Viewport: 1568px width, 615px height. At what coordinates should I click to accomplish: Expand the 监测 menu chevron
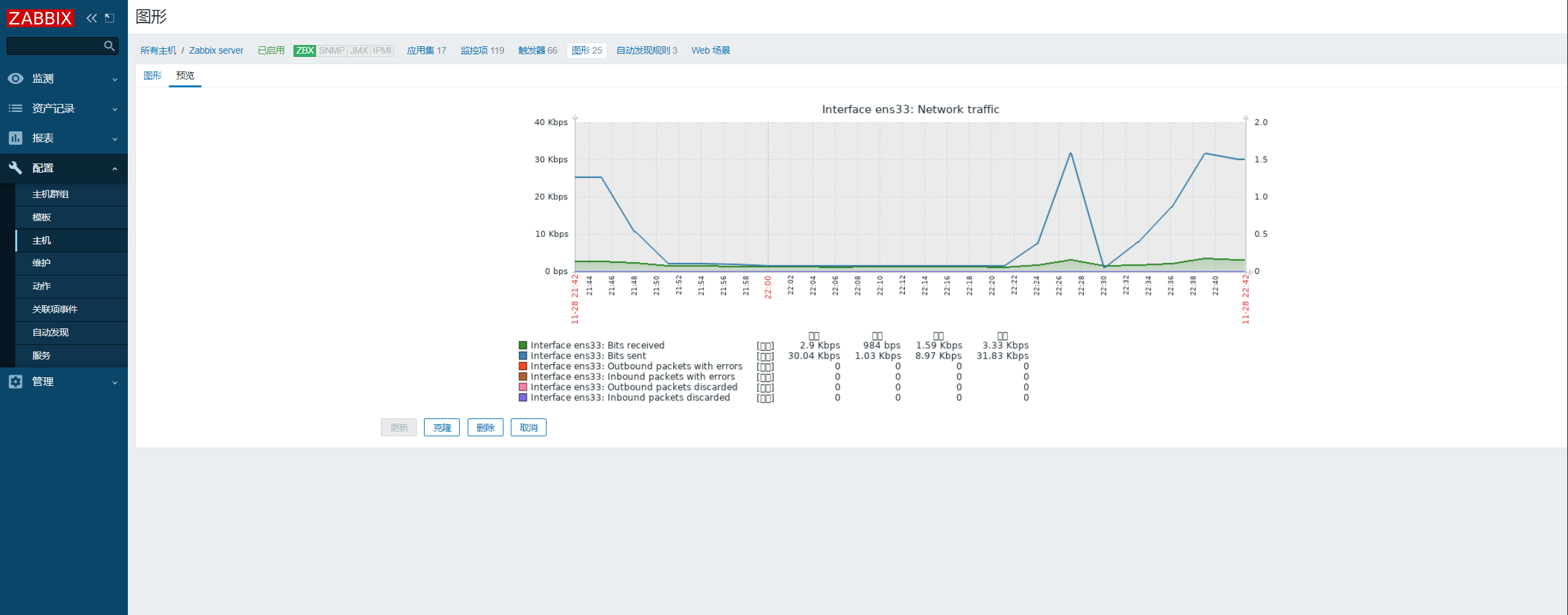tap(115, 79)
